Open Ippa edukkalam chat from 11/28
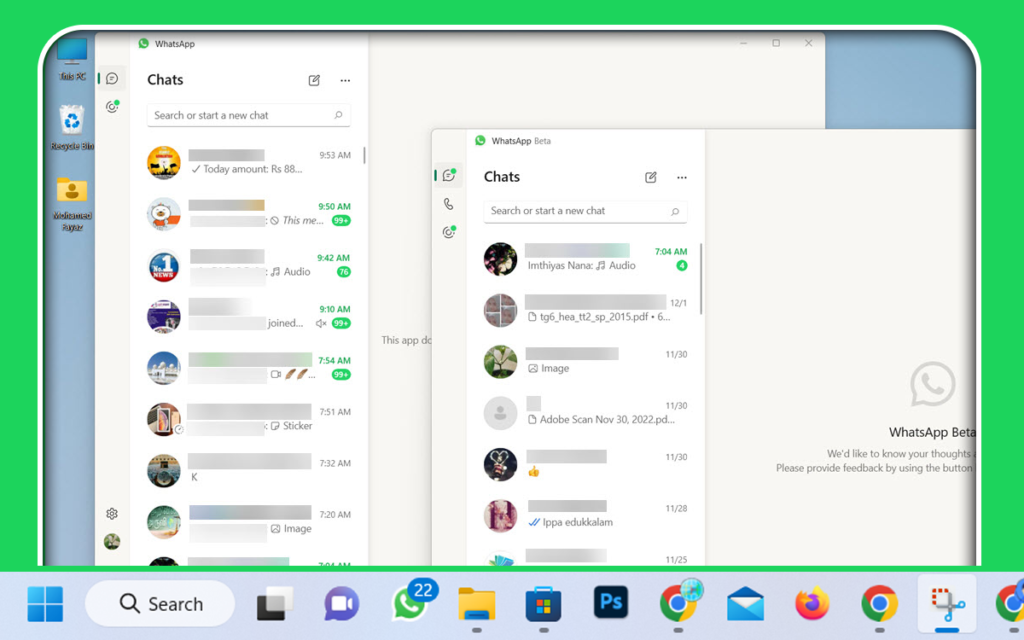 pos(585,515)
